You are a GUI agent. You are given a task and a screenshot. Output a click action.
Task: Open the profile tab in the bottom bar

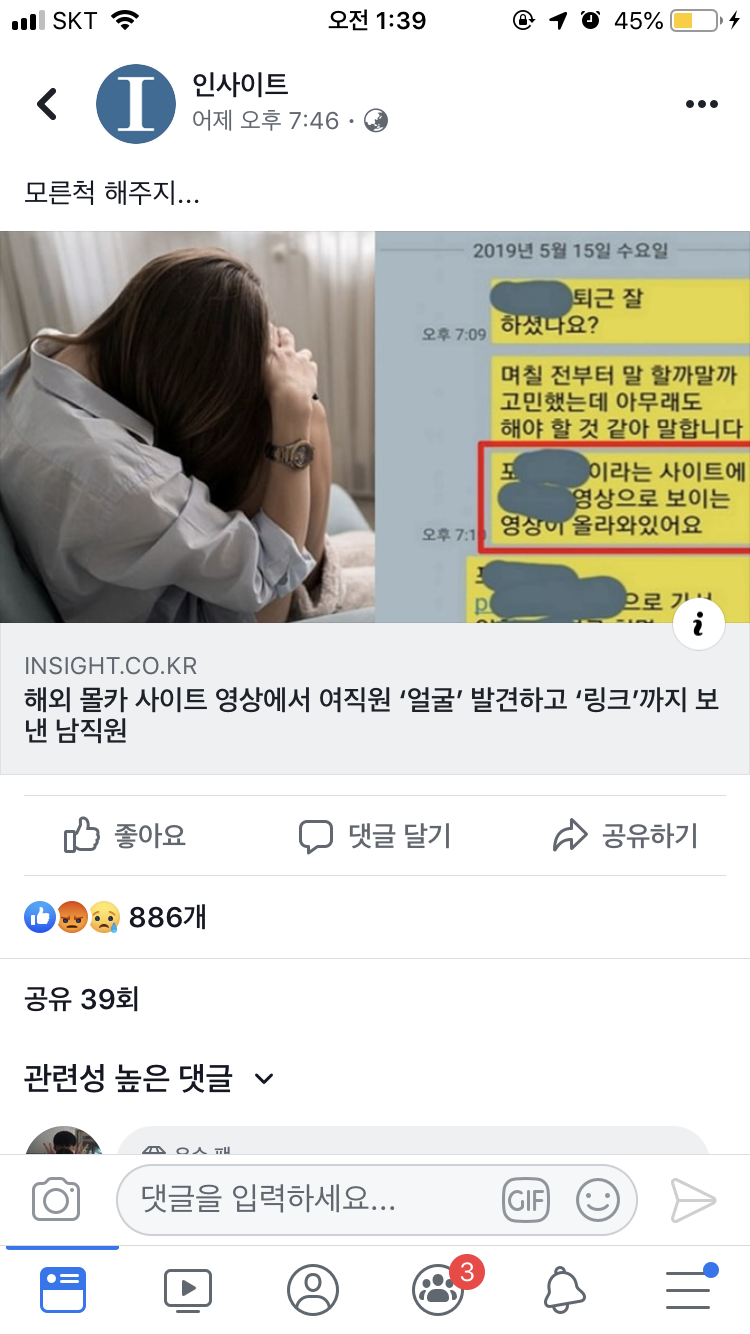(313, 1290)
